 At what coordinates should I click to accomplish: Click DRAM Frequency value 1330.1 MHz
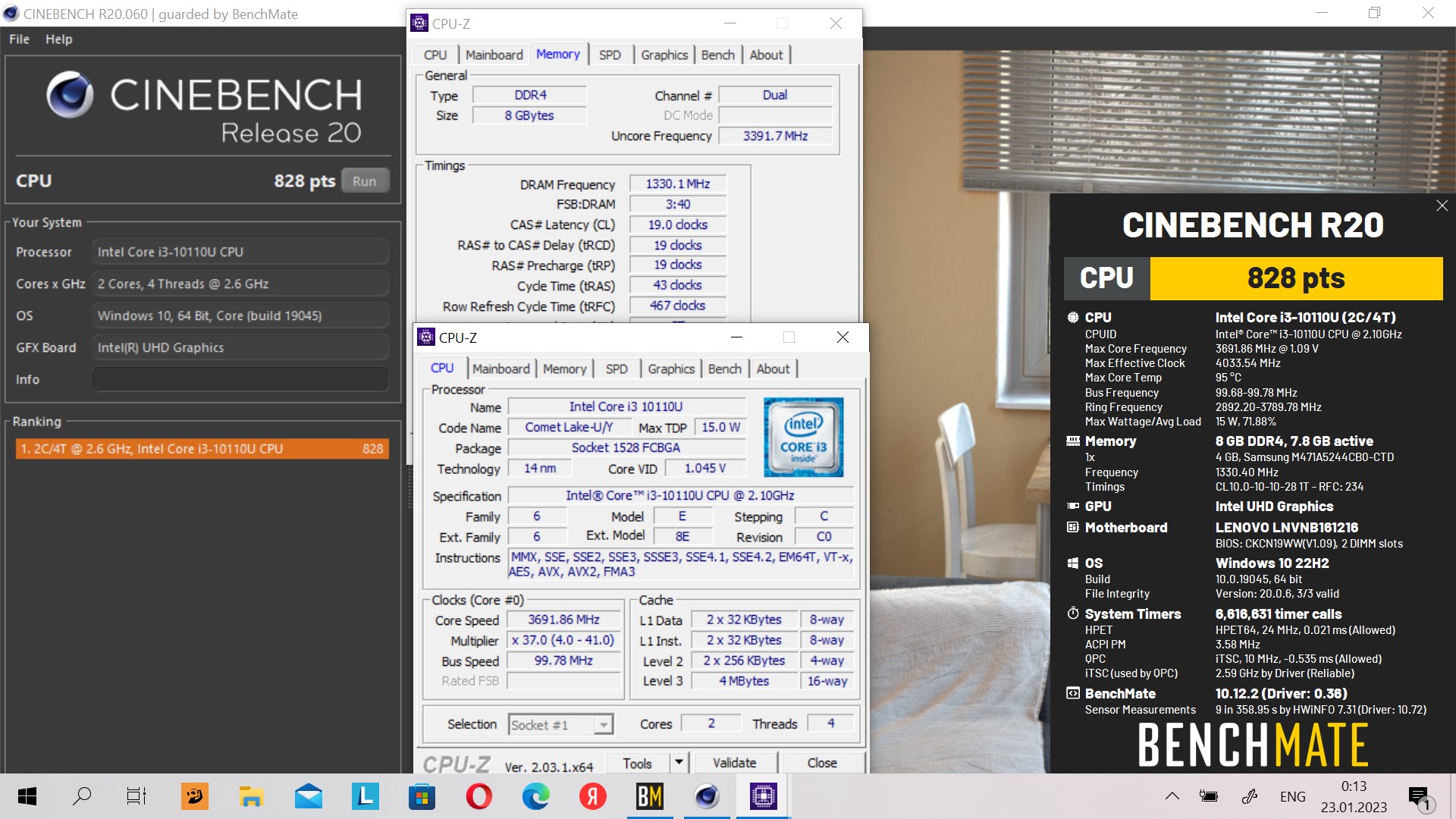tap(678, 184)
